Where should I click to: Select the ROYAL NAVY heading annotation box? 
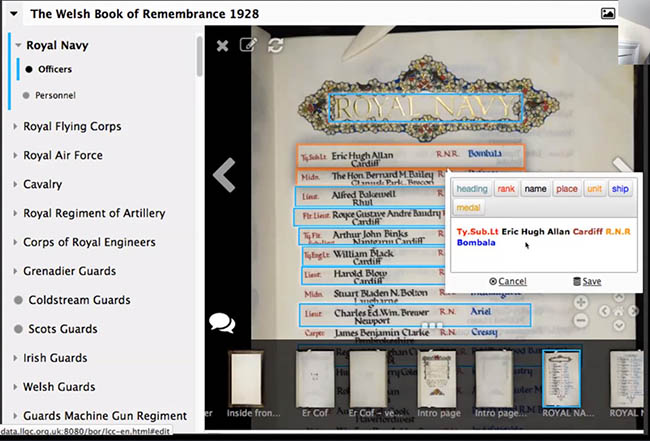coord(425,108)
